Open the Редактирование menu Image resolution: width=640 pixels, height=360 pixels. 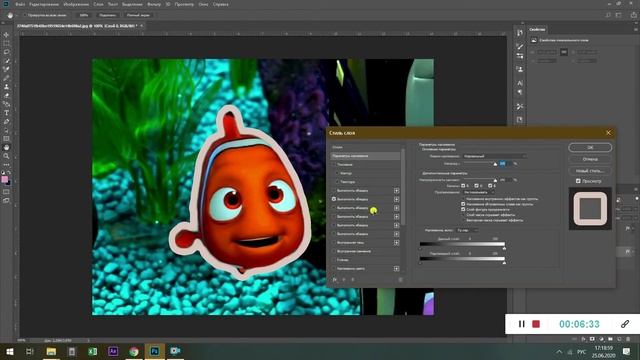44,4
